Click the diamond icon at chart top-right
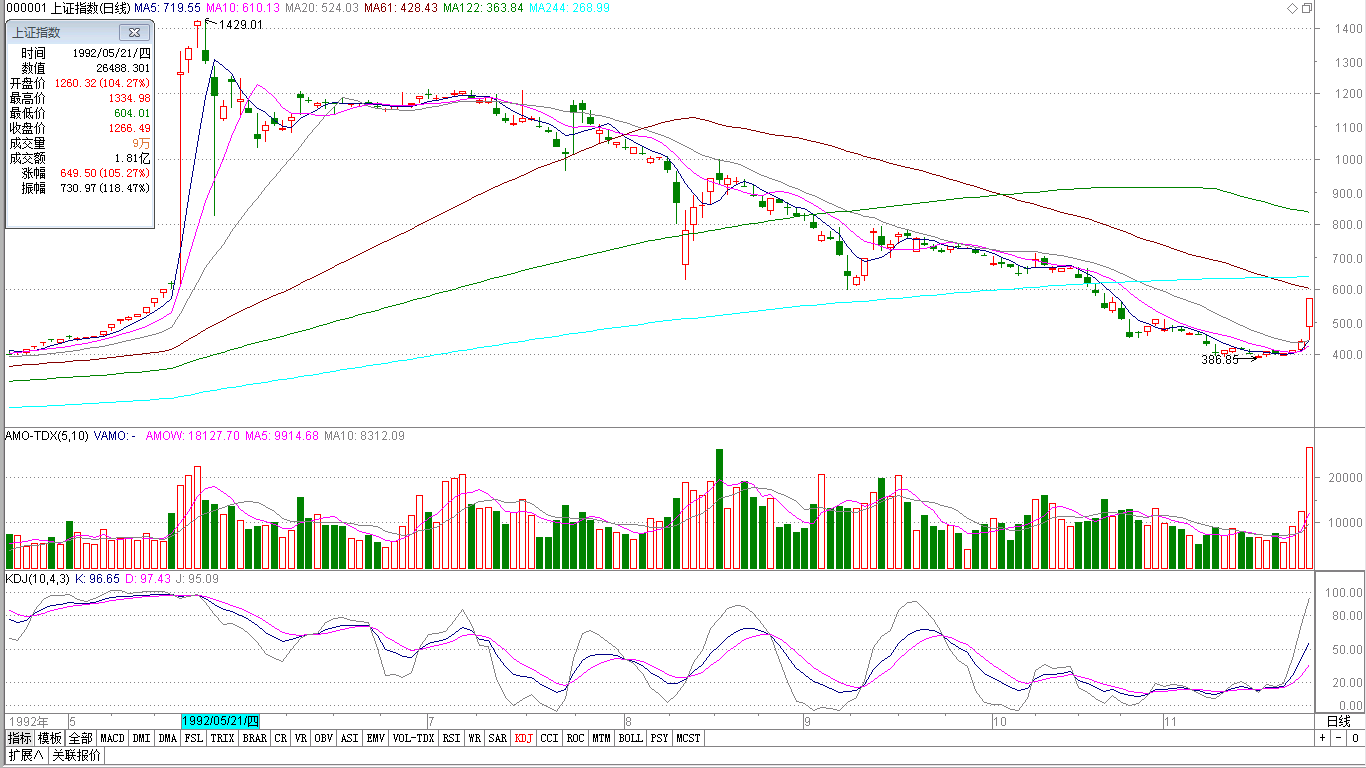Viewport: 1366px width, 768px height. click(1293, 8)
